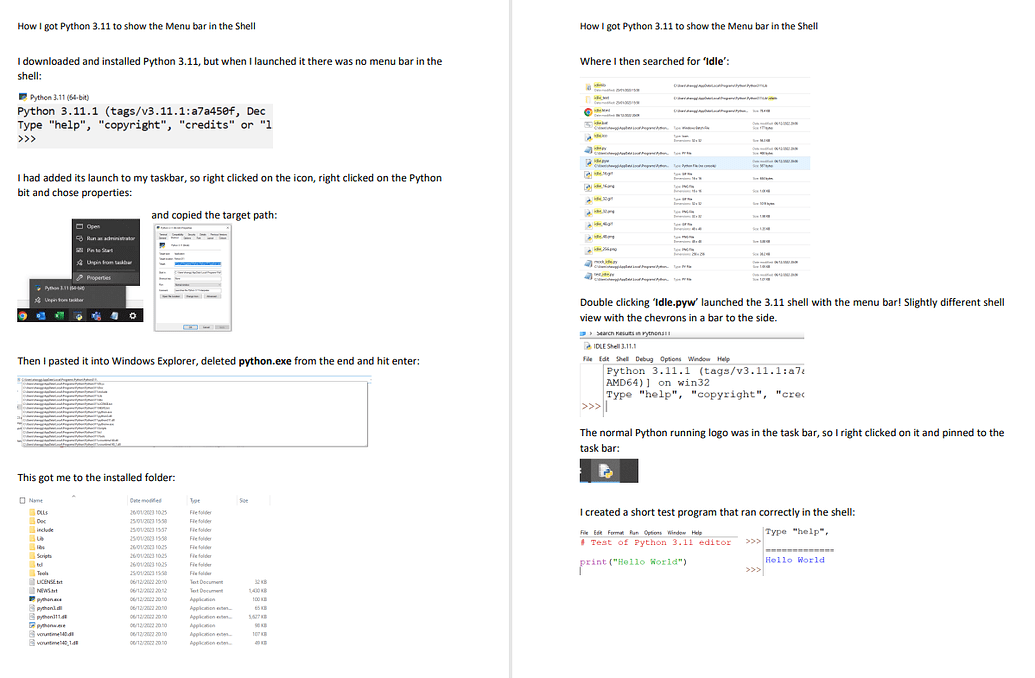
Task: Click the IDLE Shell 3.11.1 title icon
Action: click(587, 346)
